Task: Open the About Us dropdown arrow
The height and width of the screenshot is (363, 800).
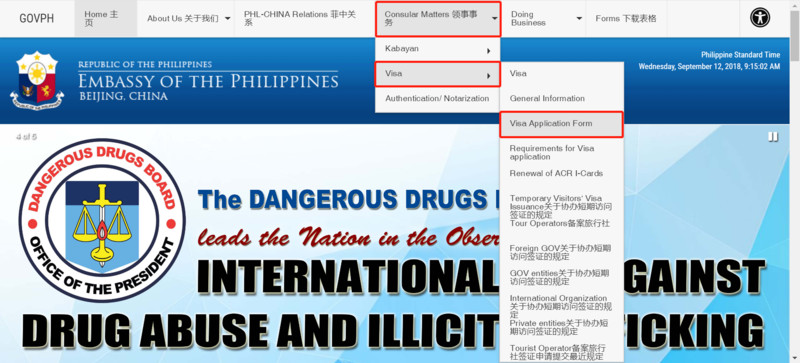Action: [x=228, y=18]
